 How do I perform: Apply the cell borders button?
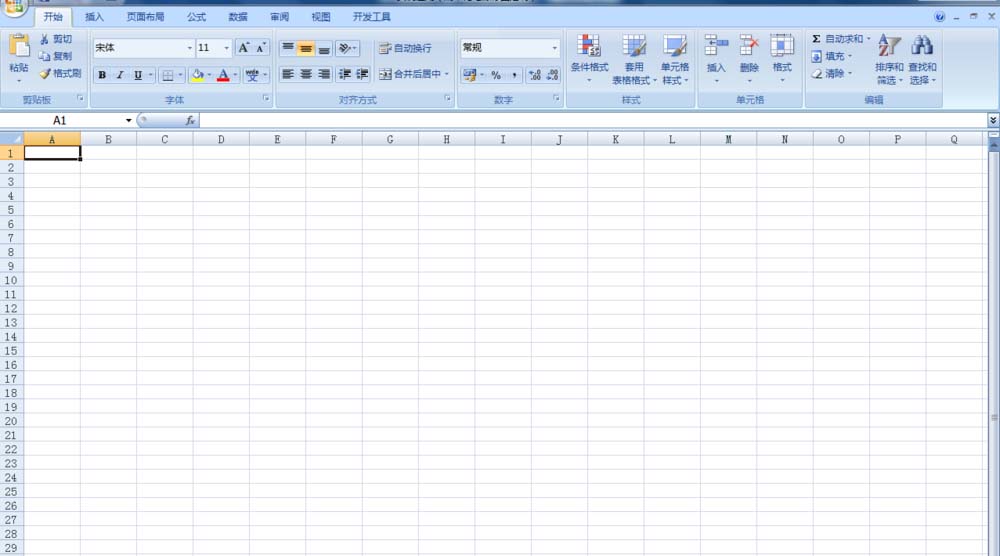[x=168, y=75]
